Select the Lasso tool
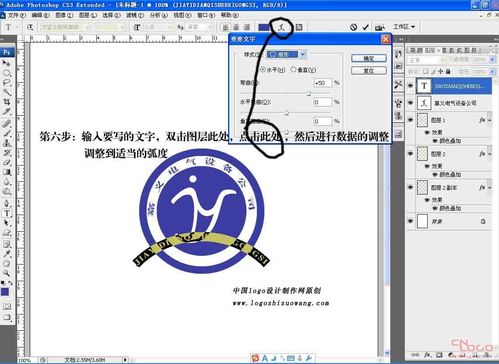This screenshot has height=364, width=499. 7,82
